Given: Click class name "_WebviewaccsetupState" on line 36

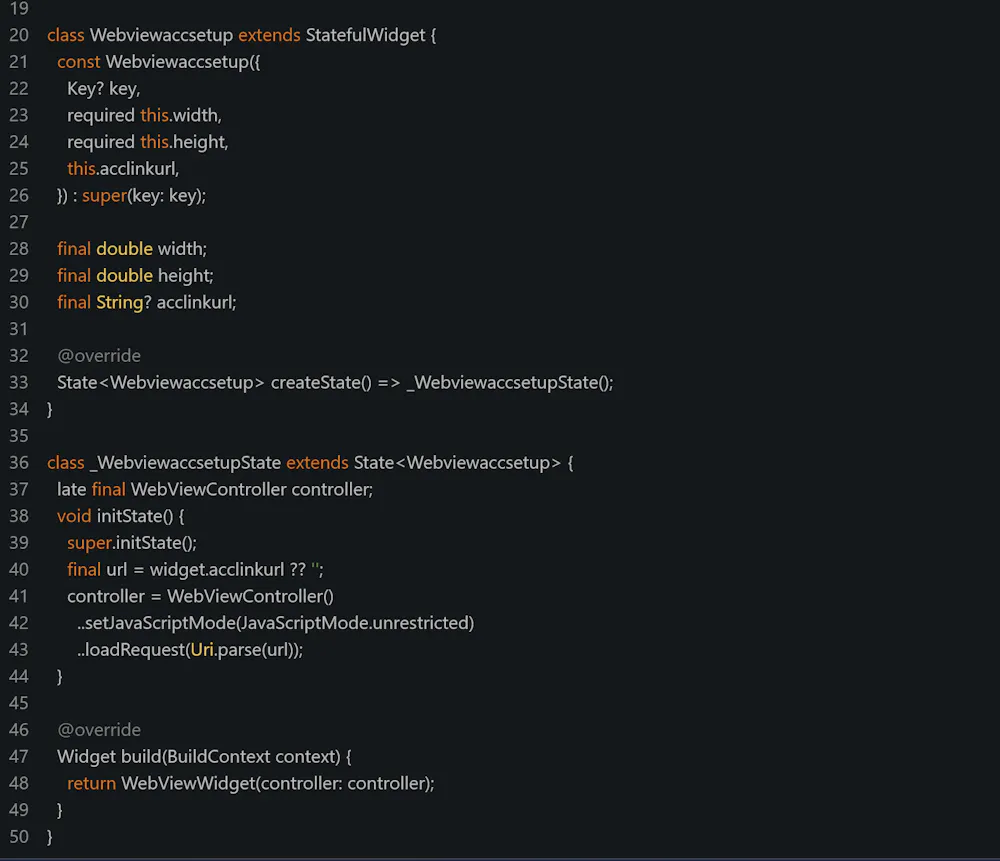Looking at the screenshot, I should click(186, 462).
